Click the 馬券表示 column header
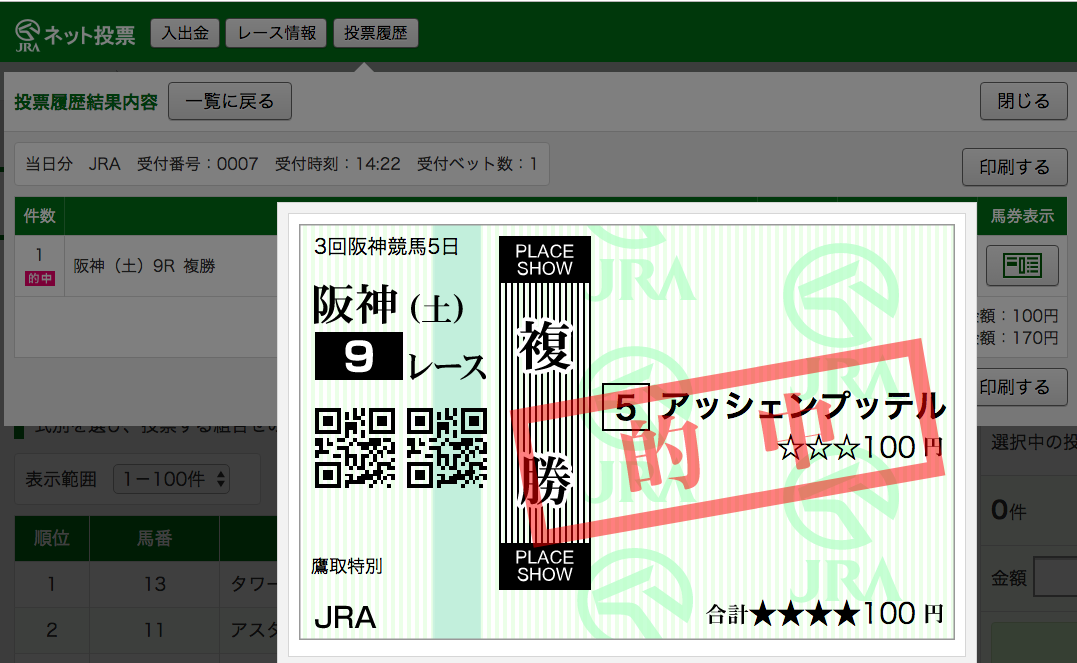Screen dimensions: 1077x663 pos(1021,216)
